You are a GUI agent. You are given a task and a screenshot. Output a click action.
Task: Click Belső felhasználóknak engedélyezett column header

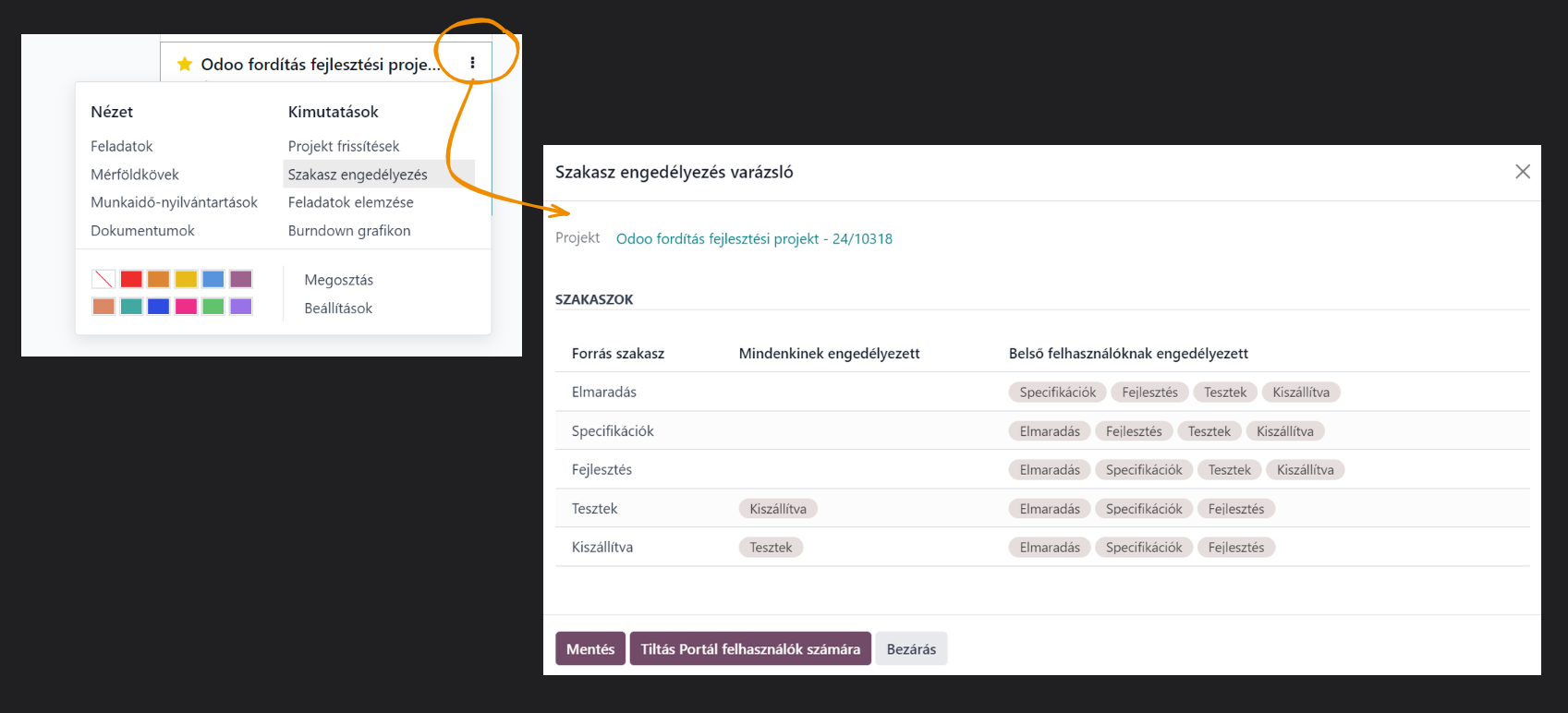click(x=1128, y=354)
